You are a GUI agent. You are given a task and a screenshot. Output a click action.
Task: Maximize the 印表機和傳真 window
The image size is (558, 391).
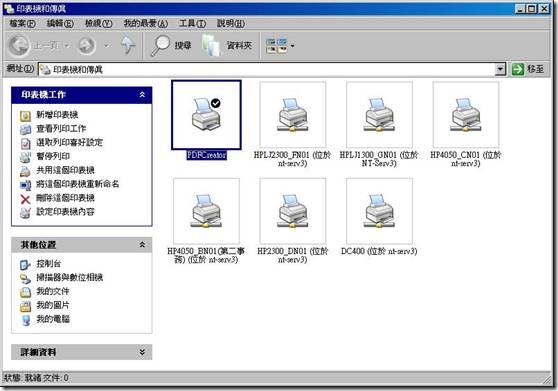pyautogui.click(x=531, y=8)
